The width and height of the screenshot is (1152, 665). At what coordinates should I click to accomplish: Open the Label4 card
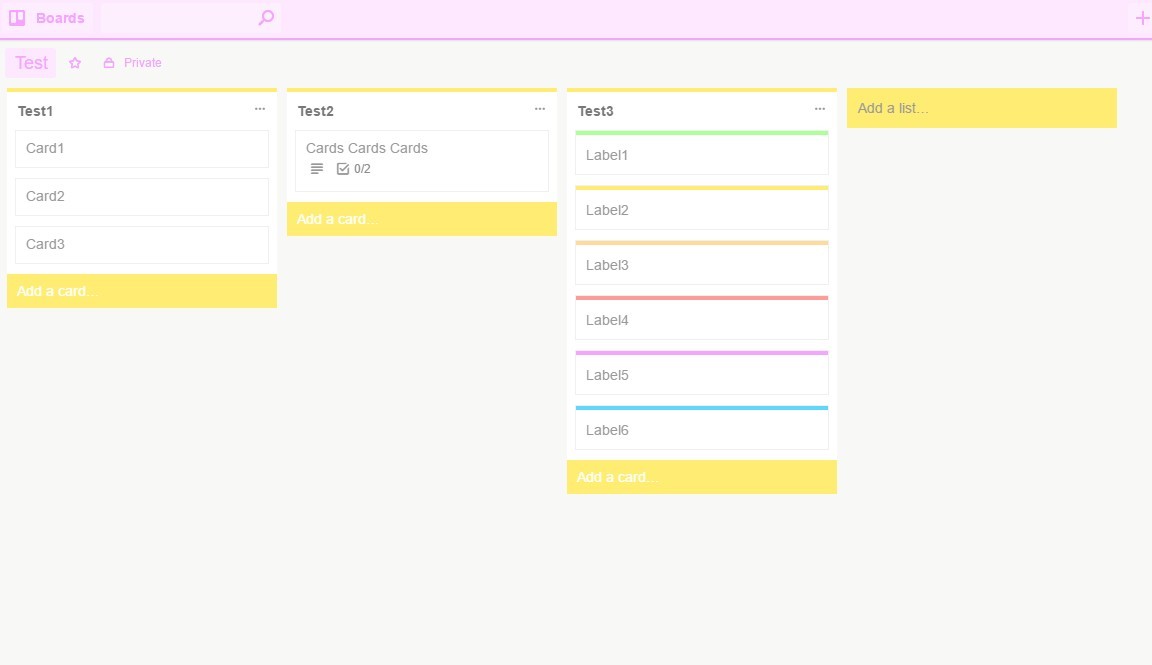point(702,318)
